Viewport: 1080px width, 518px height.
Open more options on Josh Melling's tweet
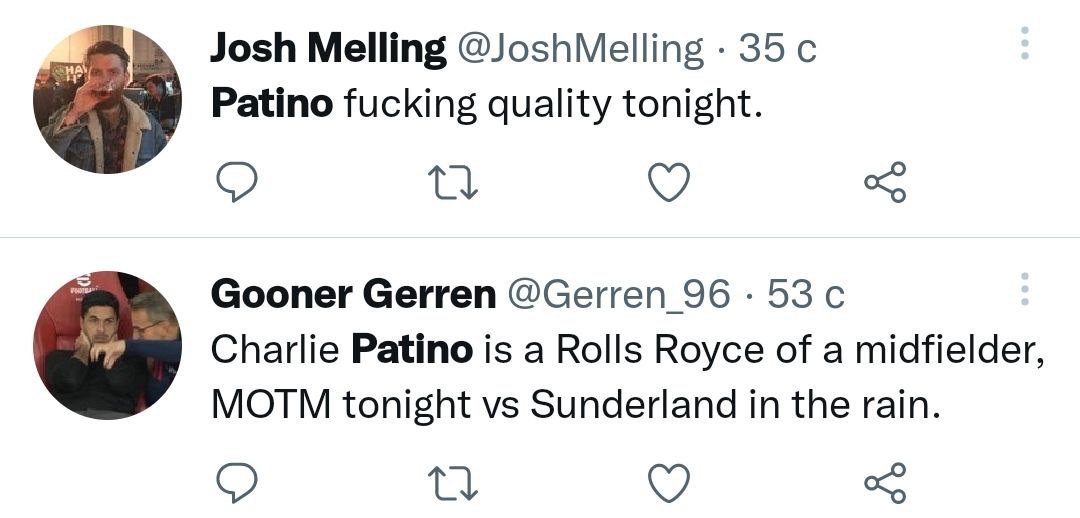pos(1023,42)
